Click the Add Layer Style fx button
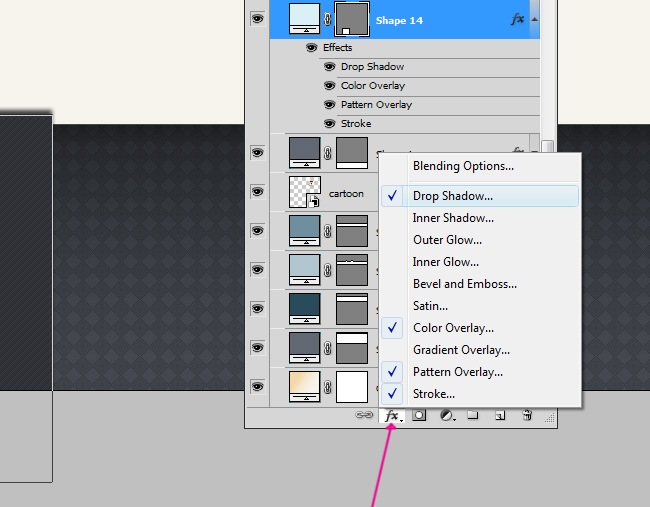 point(392,416)
